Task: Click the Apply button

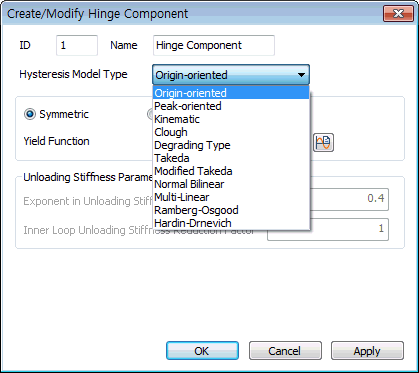Action: click(367, 351)
